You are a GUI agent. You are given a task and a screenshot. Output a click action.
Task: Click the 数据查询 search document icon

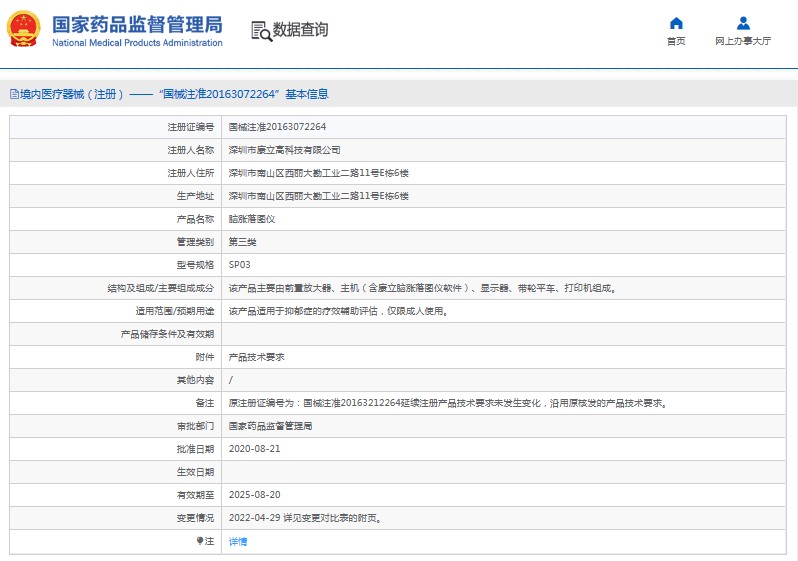(x=262, y=31)
